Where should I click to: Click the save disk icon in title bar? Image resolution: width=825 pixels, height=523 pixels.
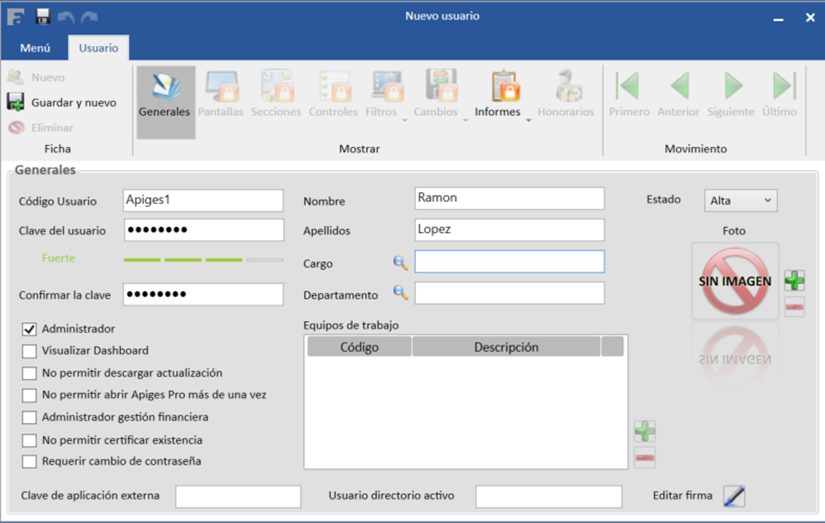pos(43,17)
